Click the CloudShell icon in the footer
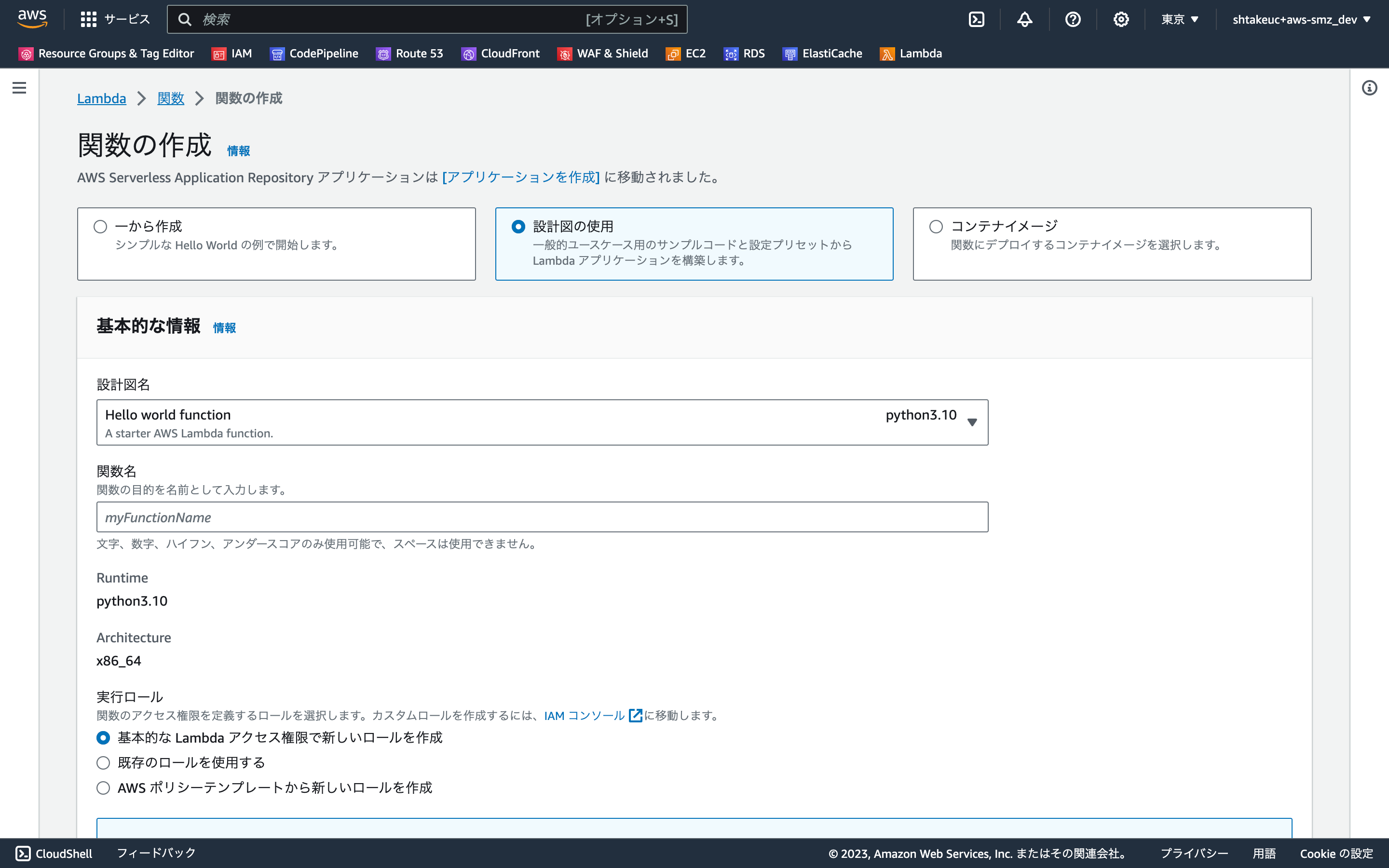 pos(23,854)
